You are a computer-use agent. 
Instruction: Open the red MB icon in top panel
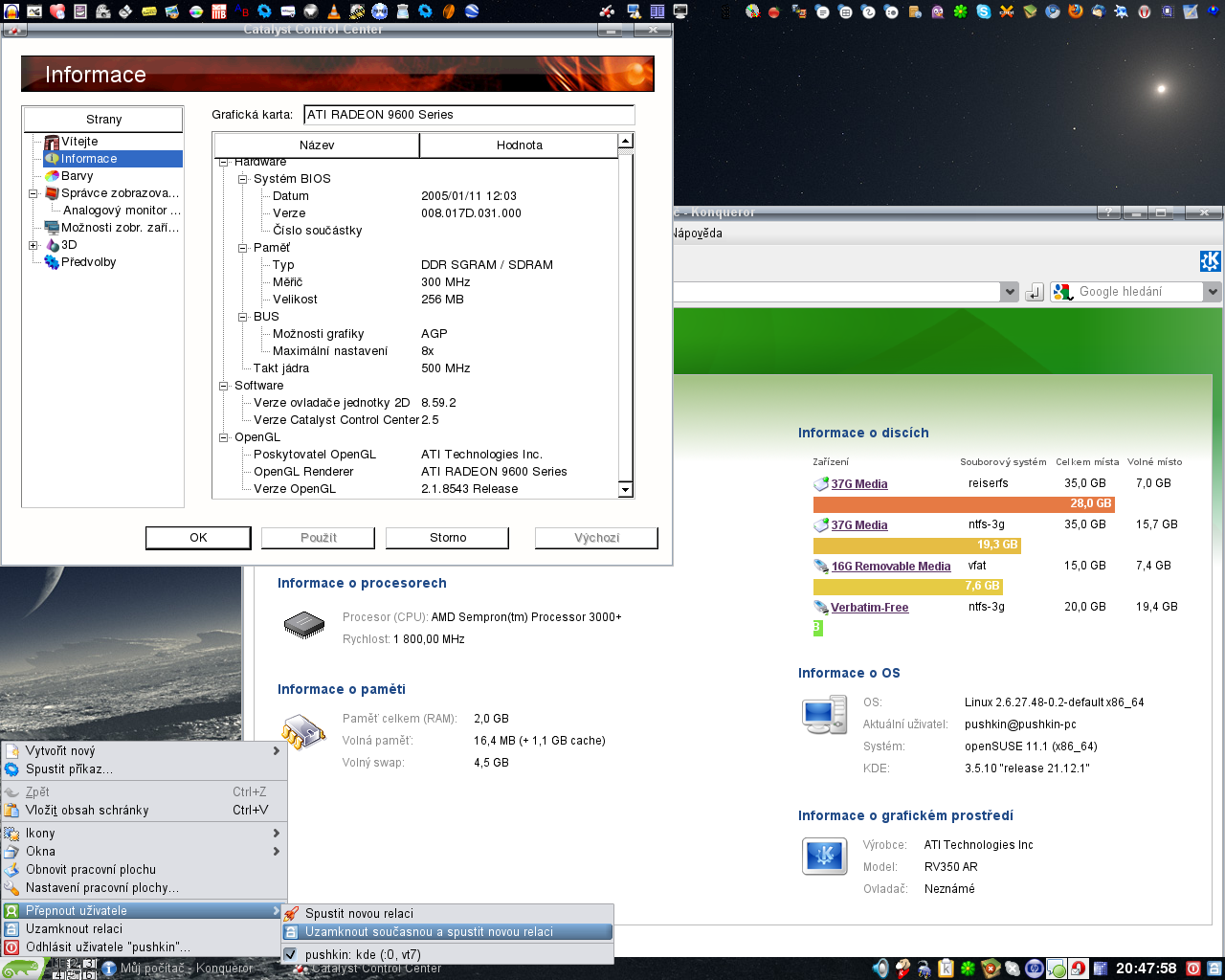(219, 11)
